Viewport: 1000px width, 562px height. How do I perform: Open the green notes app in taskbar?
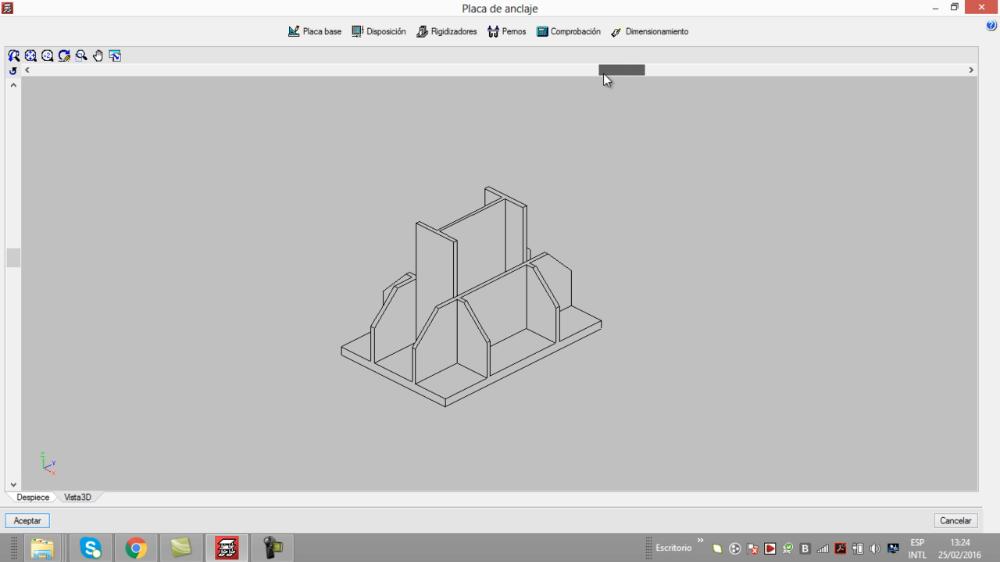point(181,548)
